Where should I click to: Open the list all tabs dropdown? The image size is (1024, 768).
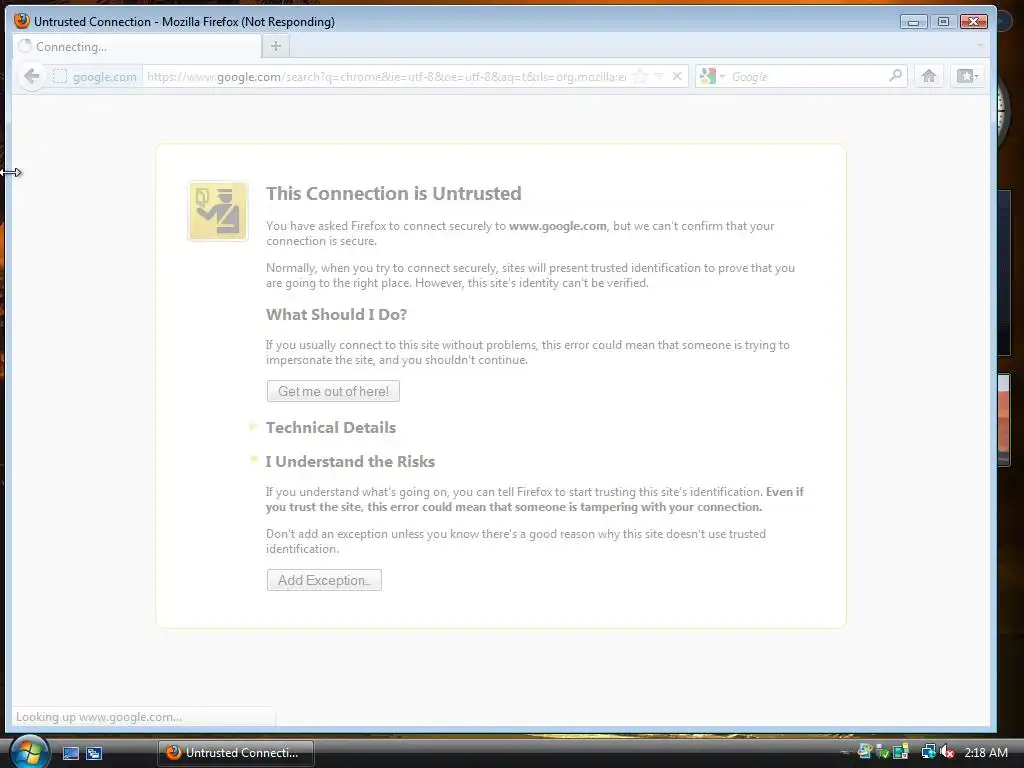[x=980, y=45]
